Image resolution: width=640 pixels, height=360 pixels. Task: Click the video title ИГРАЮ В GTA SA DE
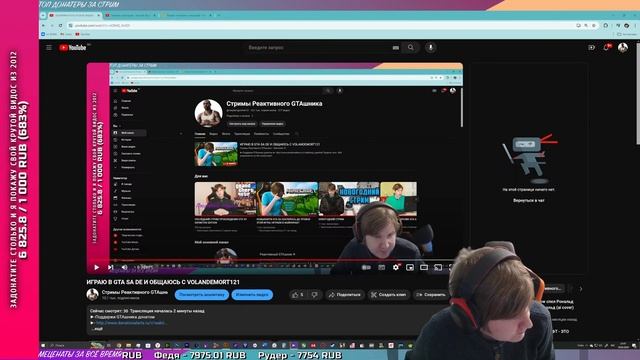[163, 282]
